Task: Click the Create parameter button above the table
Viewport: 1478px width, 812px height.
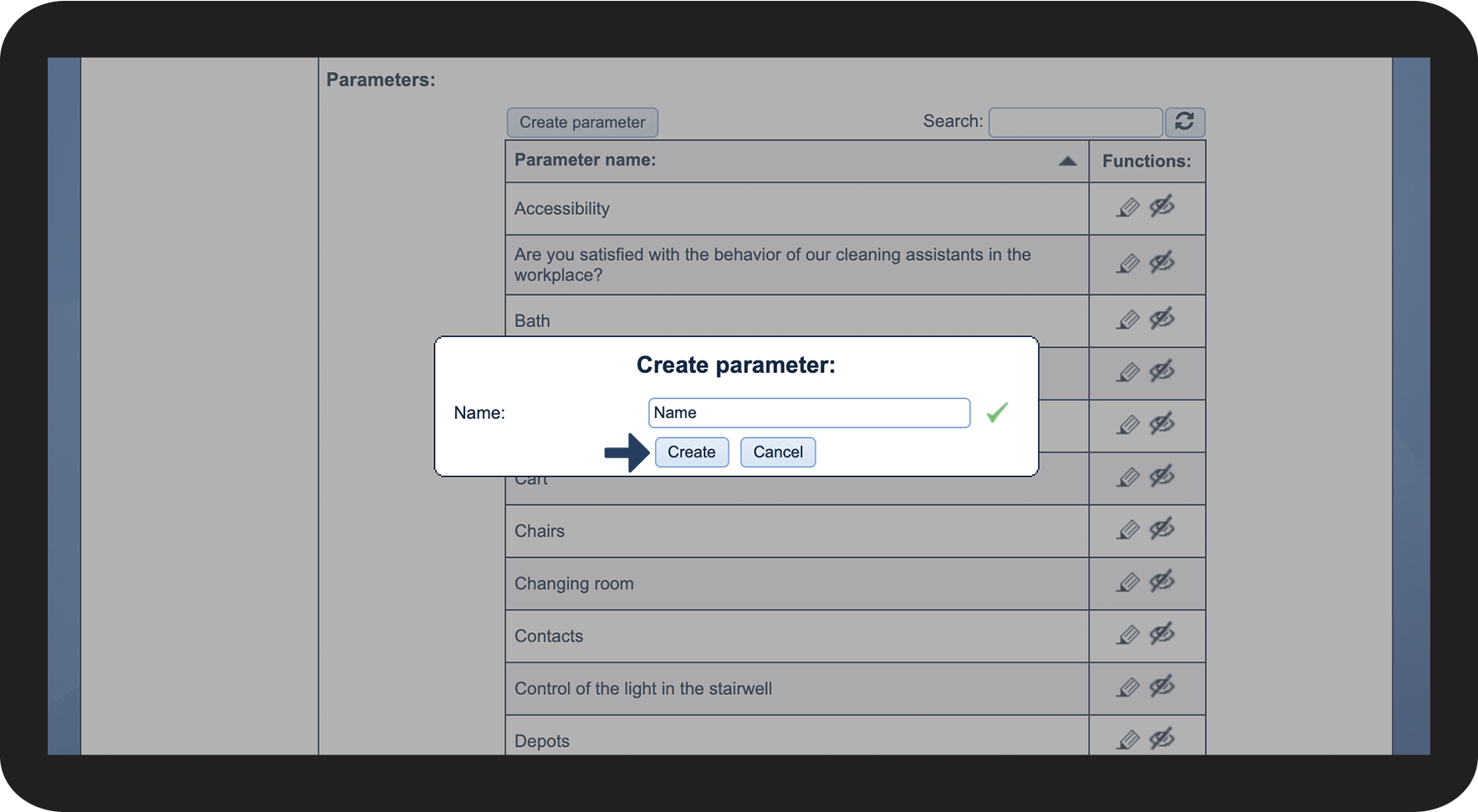Action: (x=582, y=122)
